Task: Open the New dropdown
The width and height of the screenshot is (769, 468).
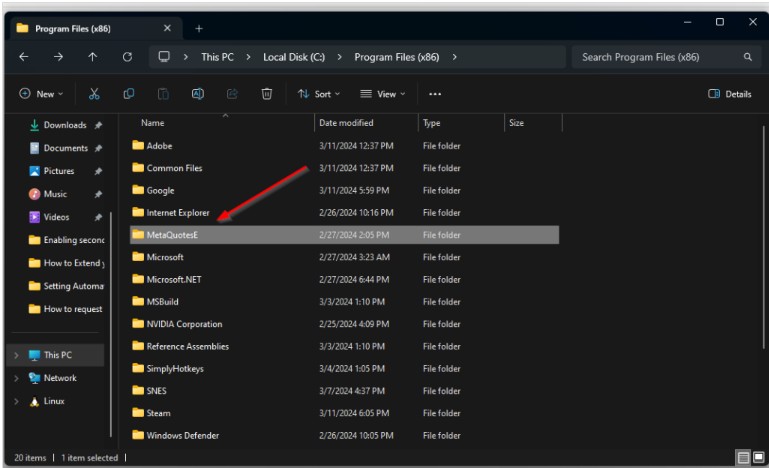Action: click(x=41, y=94)
